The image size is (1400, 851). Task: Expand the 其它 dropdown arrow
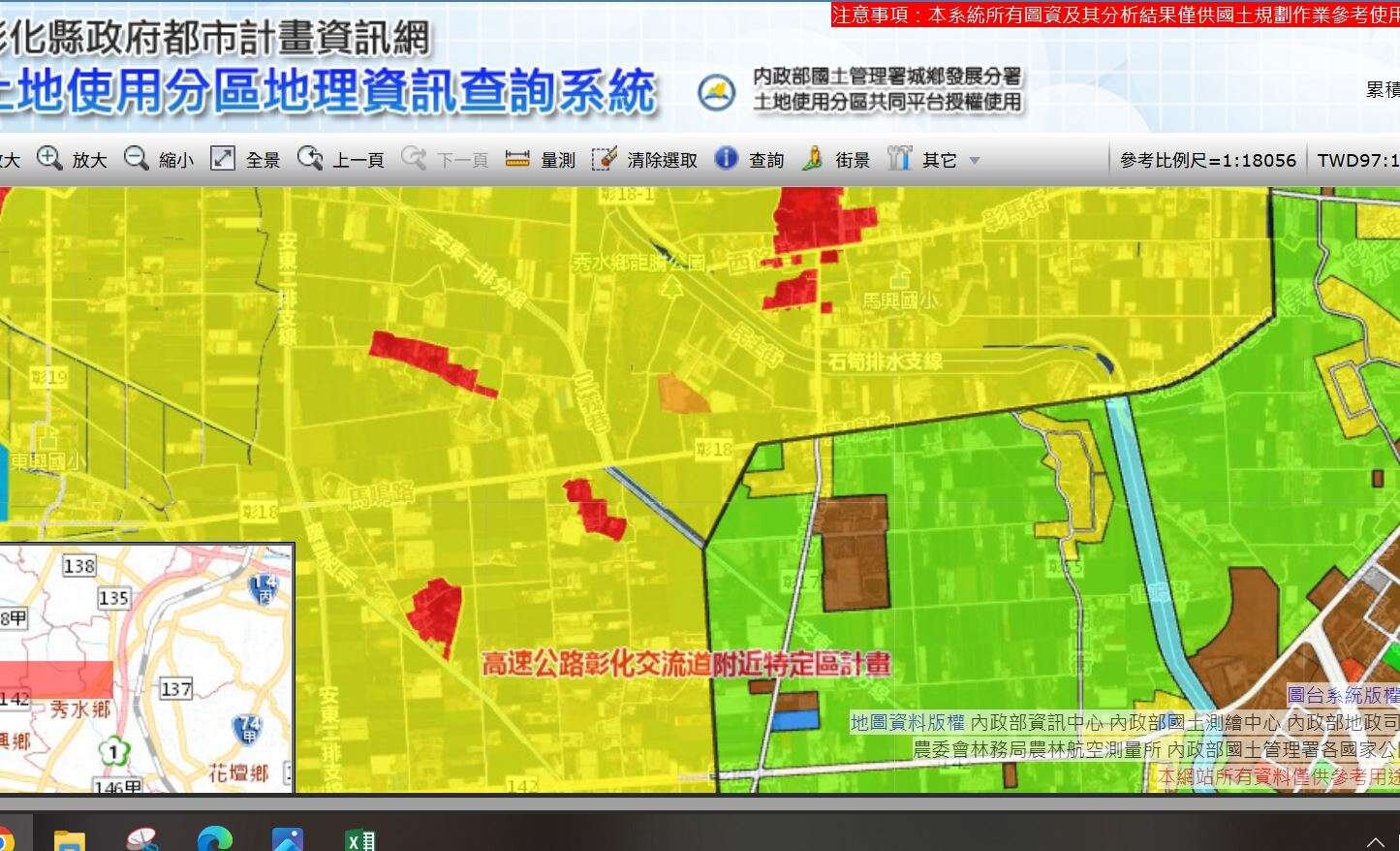coord(975,161)
